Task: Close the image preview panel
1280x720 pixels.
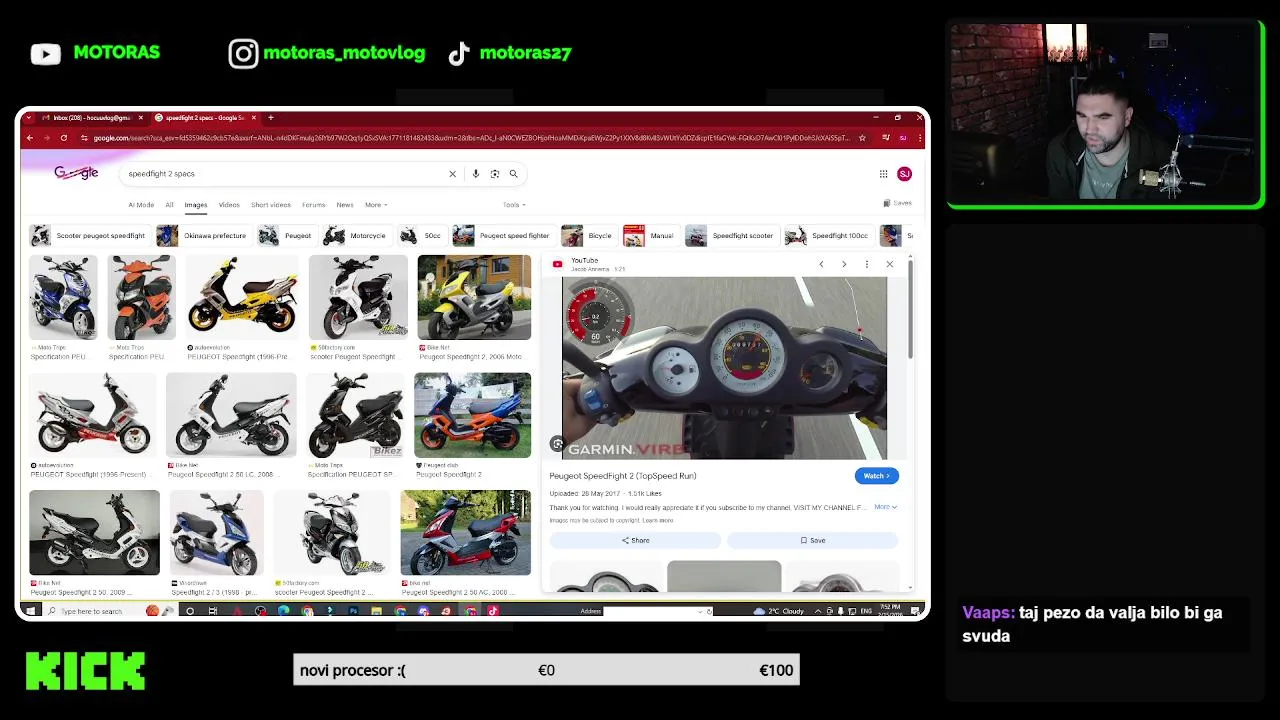Action: (x=889, y=264)
